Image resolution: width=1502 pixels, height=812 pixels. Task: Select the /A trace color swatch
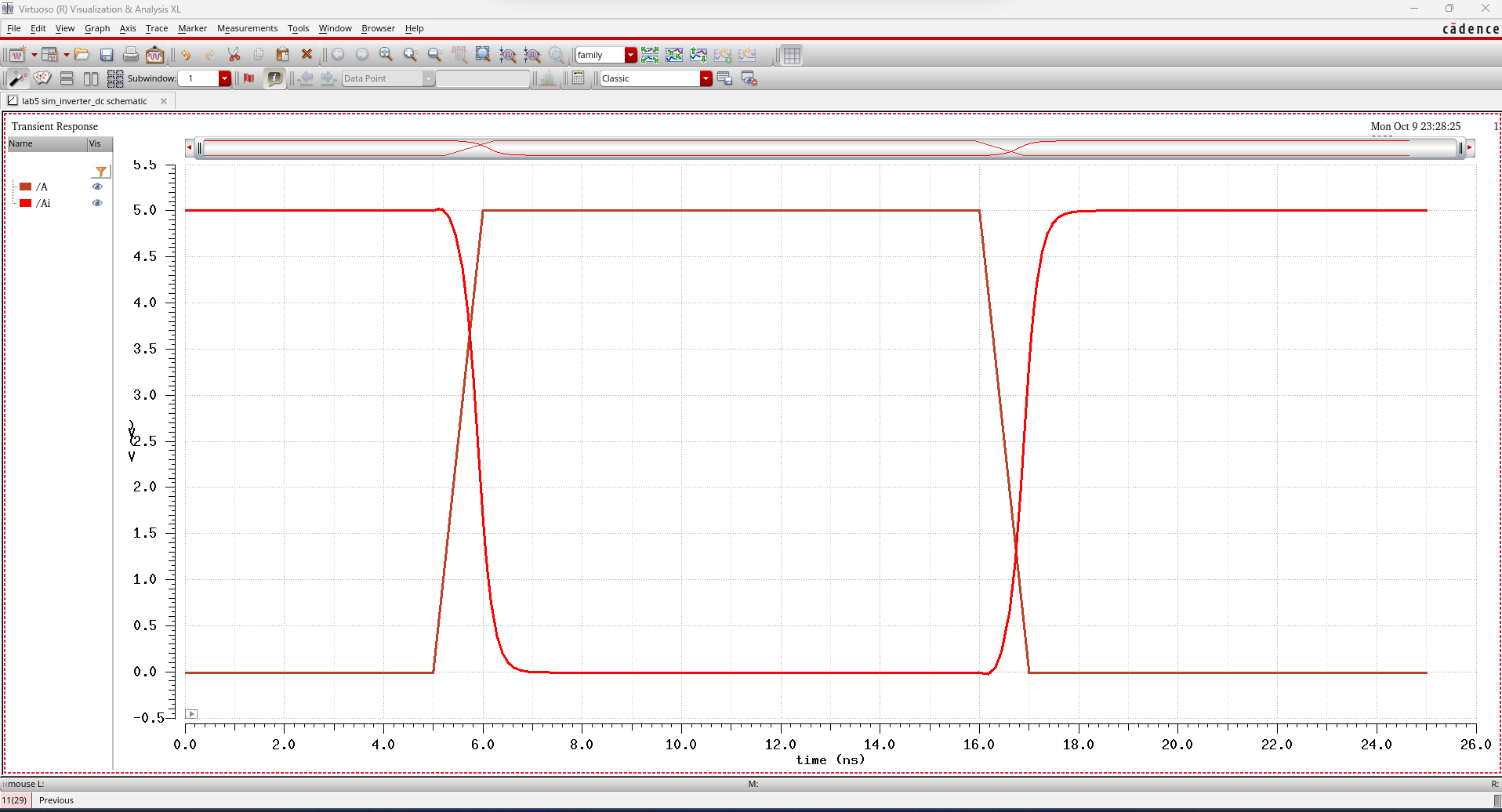click(26, 187)
